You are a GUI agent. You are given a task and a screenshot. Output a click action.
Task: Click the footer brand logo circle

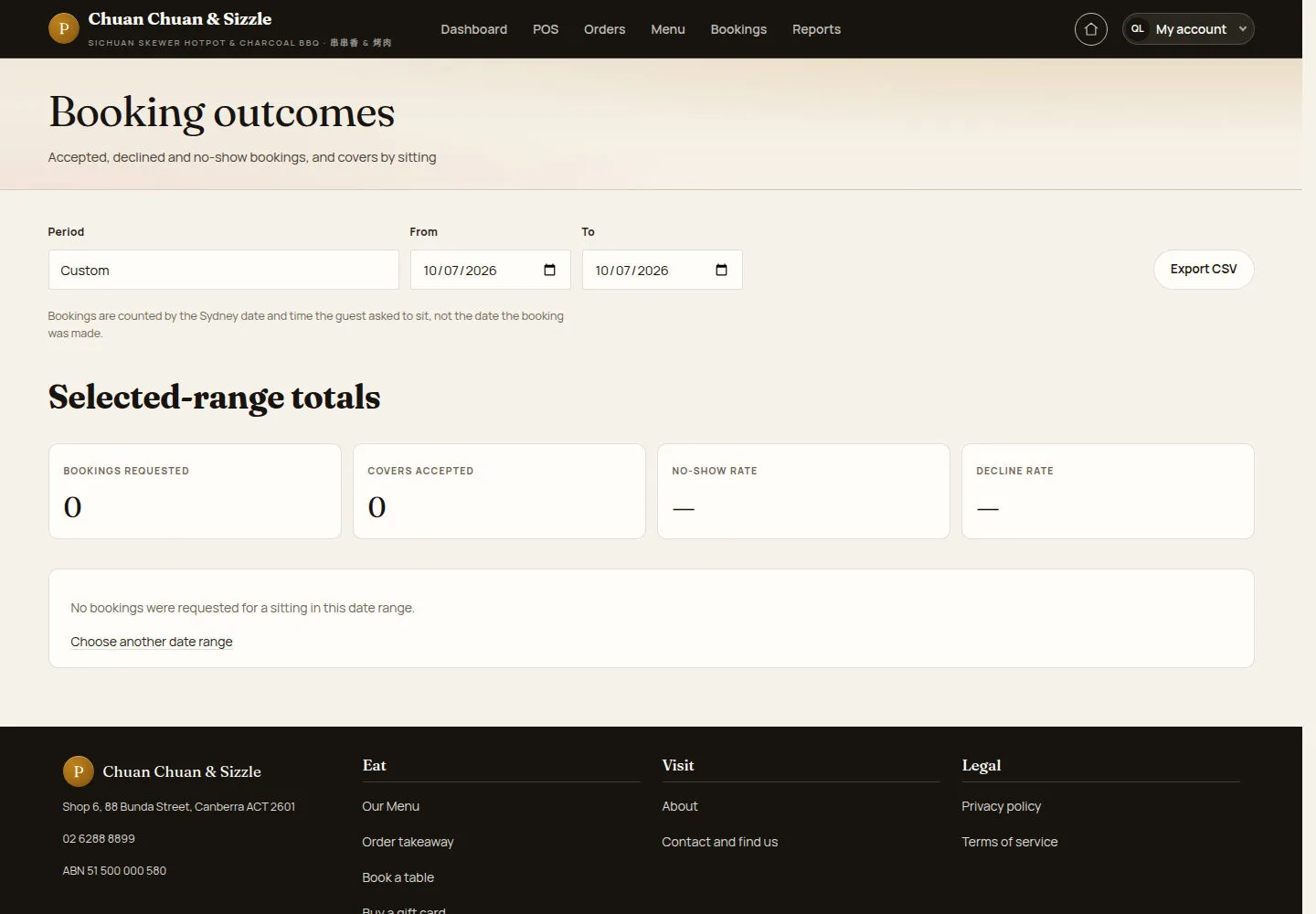click(x=78, y=771)
